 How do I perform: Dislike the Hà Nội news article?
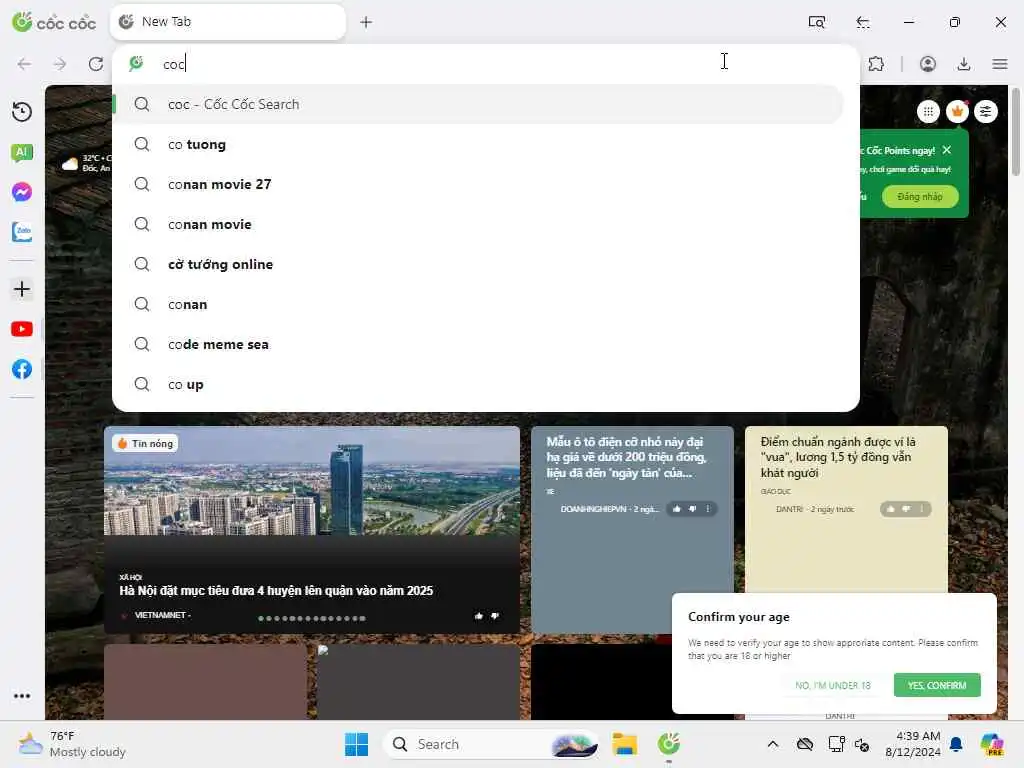(495, 616)
